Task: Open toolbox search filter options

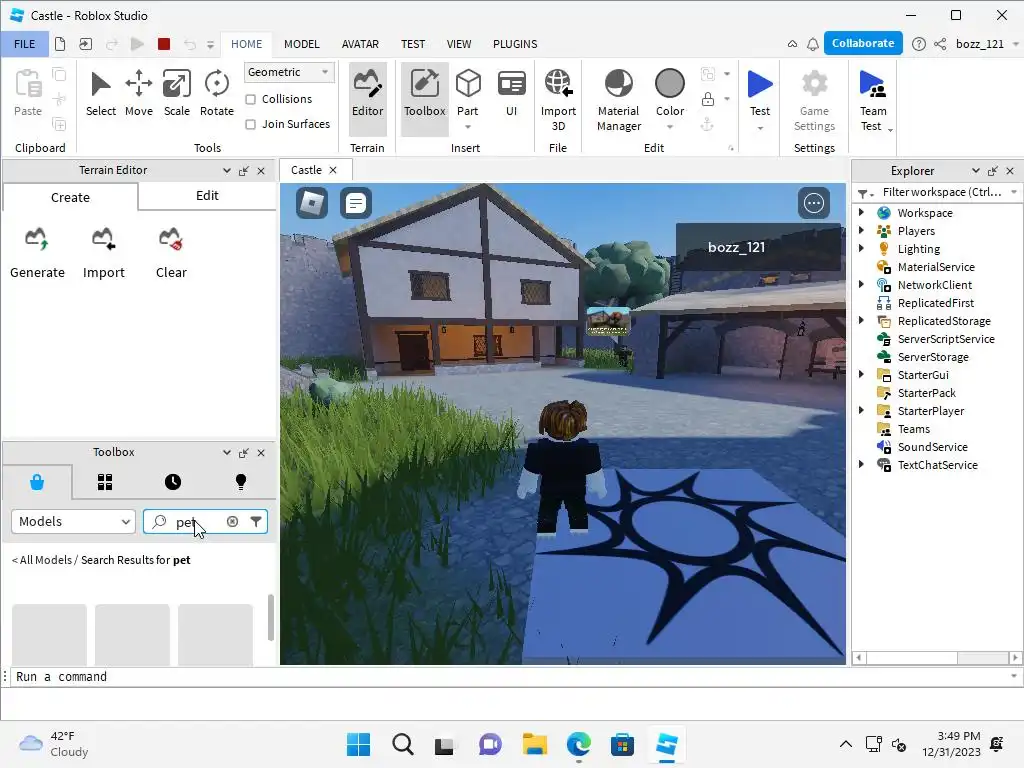Action: pos(256,521)
